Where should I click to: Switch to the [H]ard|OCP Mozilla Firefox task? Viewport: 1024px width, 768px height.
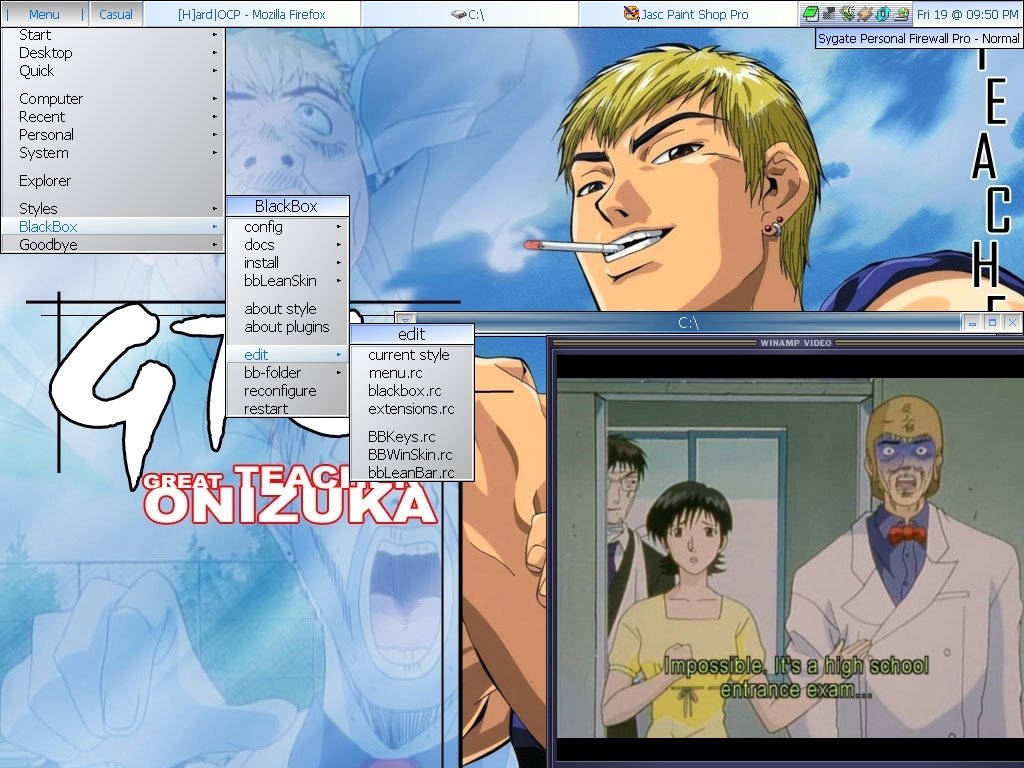251,14
